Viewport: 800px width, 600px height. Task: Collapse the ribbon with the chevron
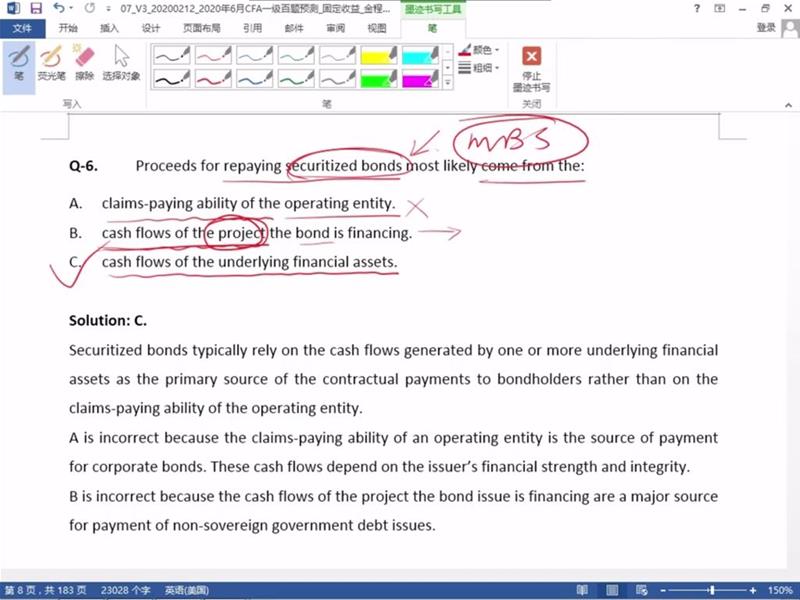pyautogui.click(x=788, y=105)
